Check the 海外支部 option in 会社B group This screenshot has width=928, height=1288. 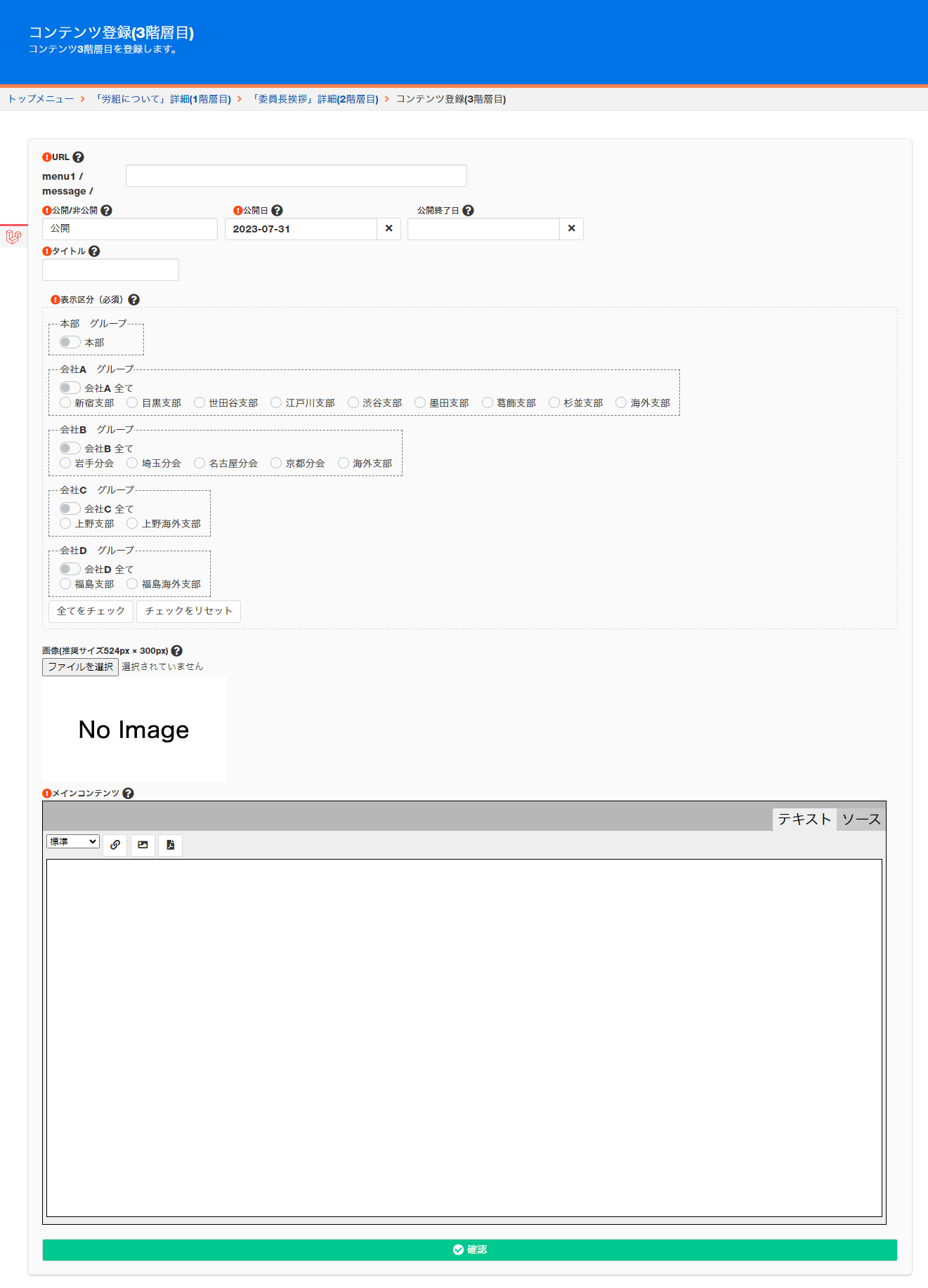coord(344,463)
